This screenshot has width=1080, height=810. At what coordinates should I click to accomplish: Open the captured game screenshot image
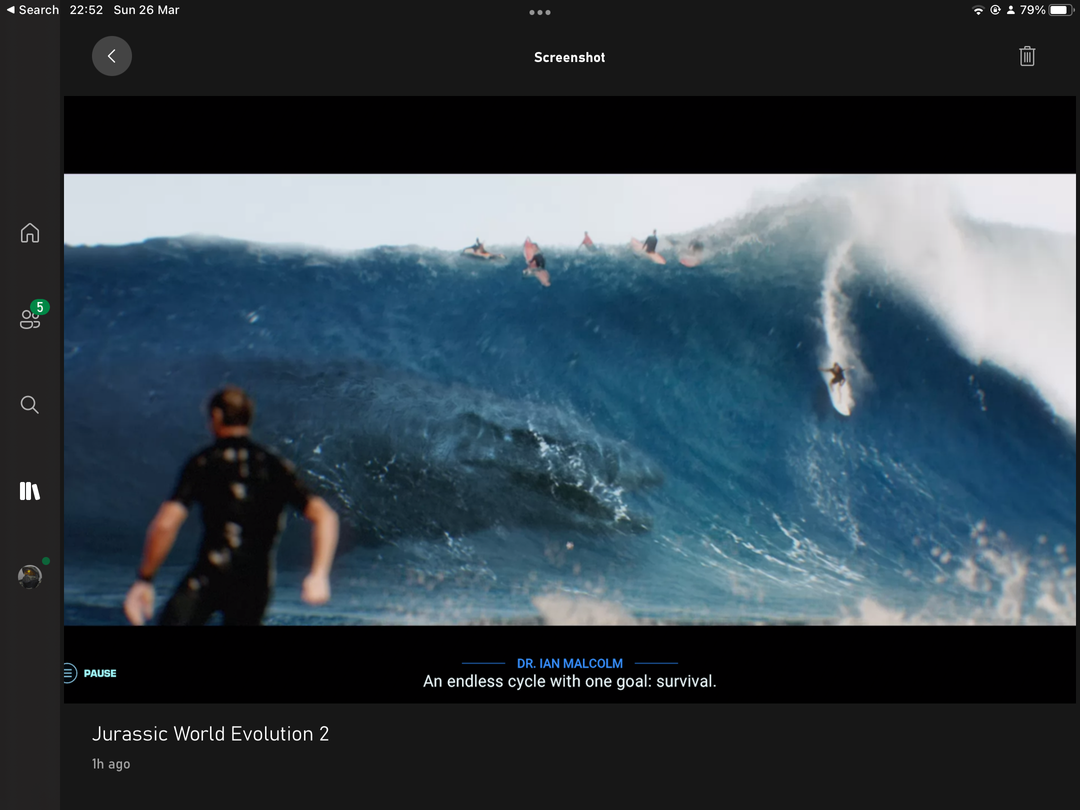[x=570, y=399]
